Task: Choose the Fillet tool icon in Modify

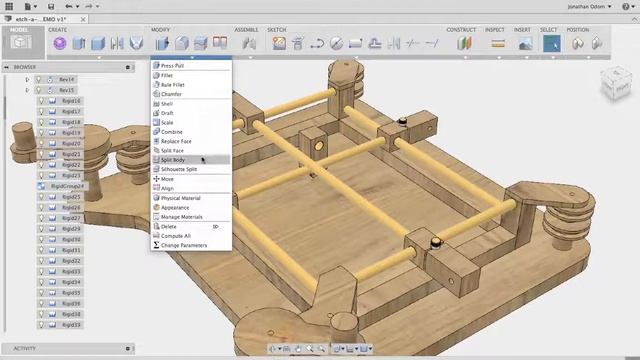Action: tap(182, 43)
